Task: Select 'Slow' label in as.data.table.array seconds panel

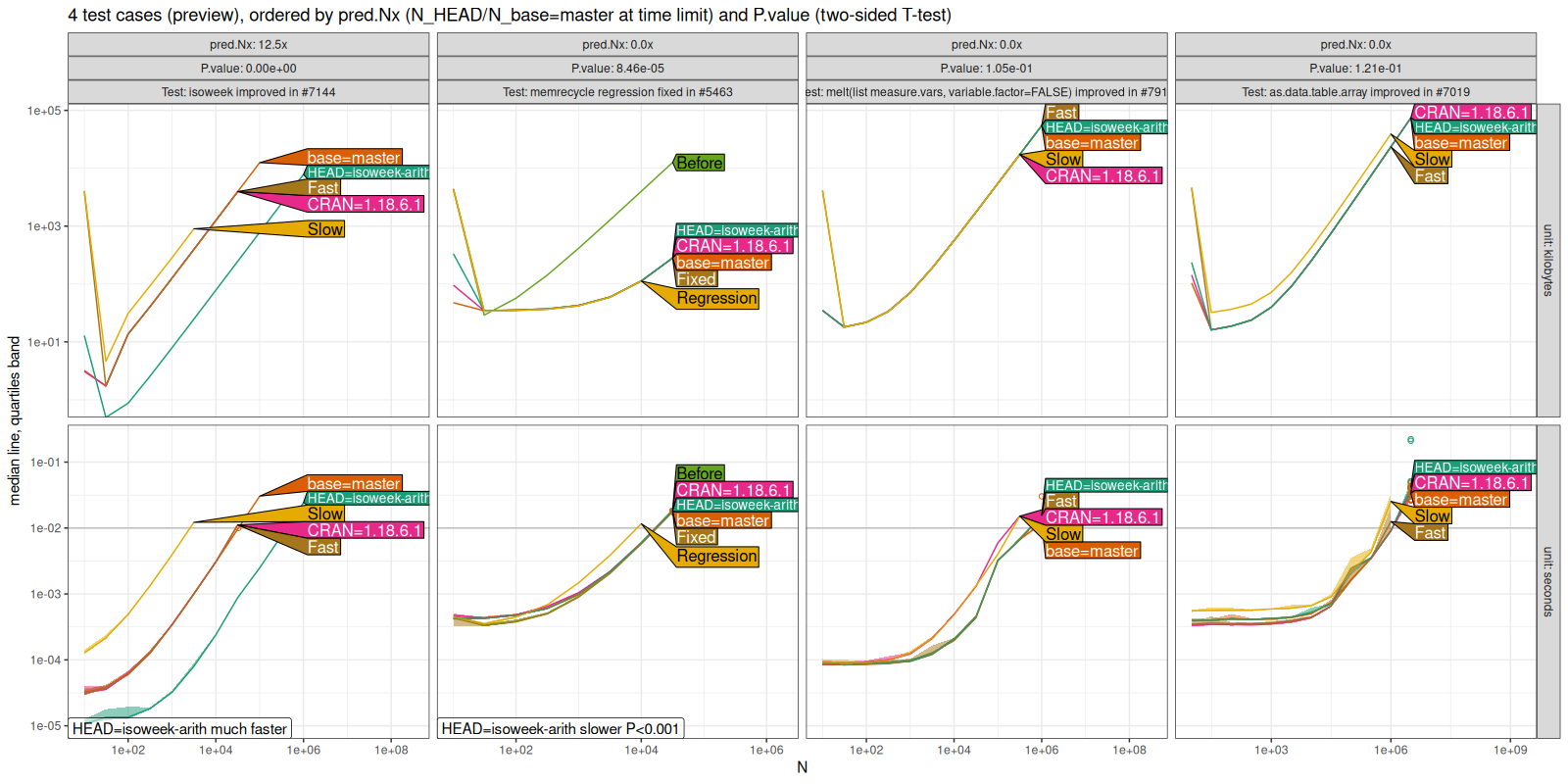Action: (1432, 515)
